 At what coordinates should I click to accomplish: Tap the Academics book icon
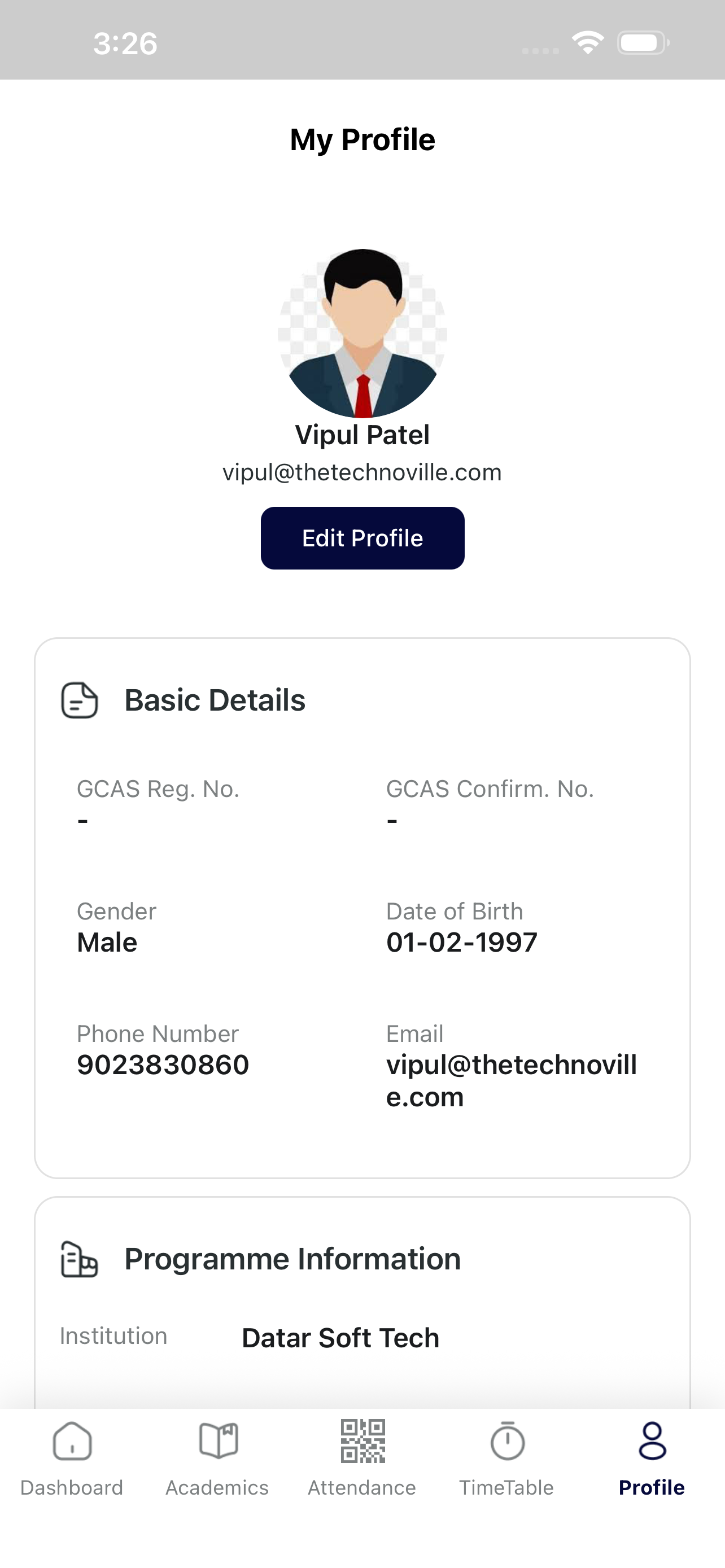[x=218, y=1441]
